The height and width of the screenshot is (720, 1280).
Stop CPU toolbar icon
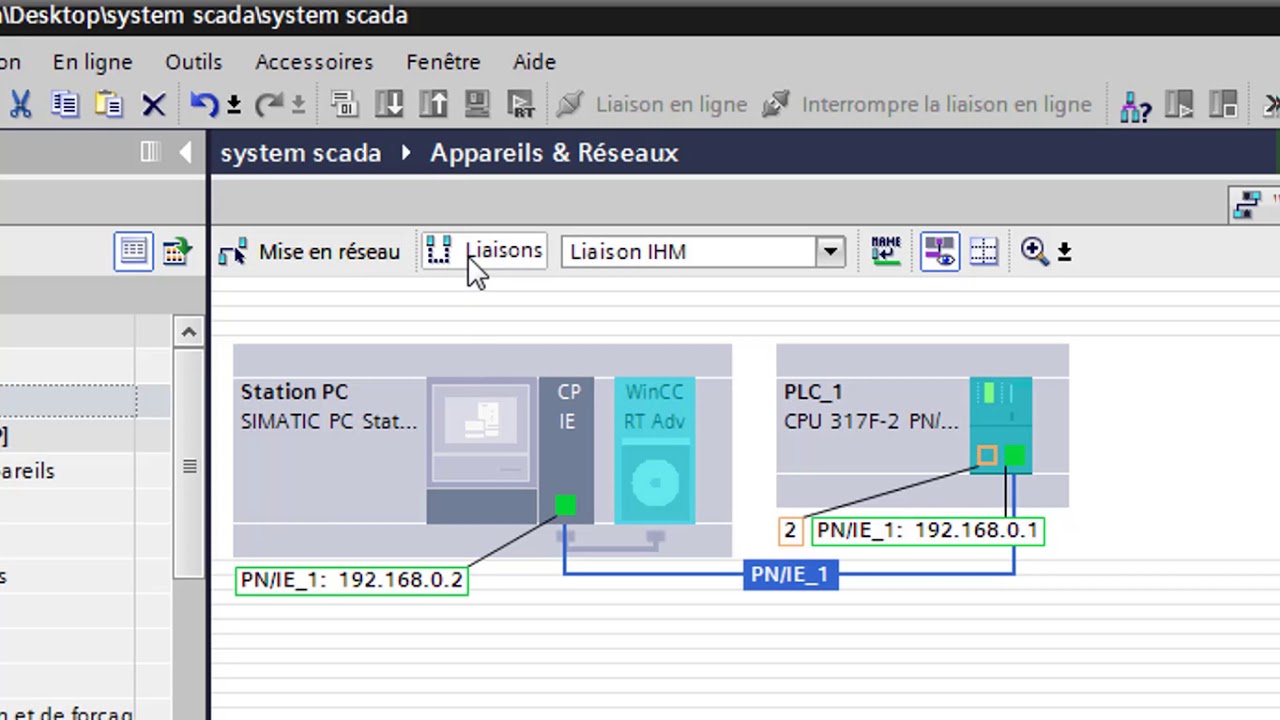pos(1223,104)
